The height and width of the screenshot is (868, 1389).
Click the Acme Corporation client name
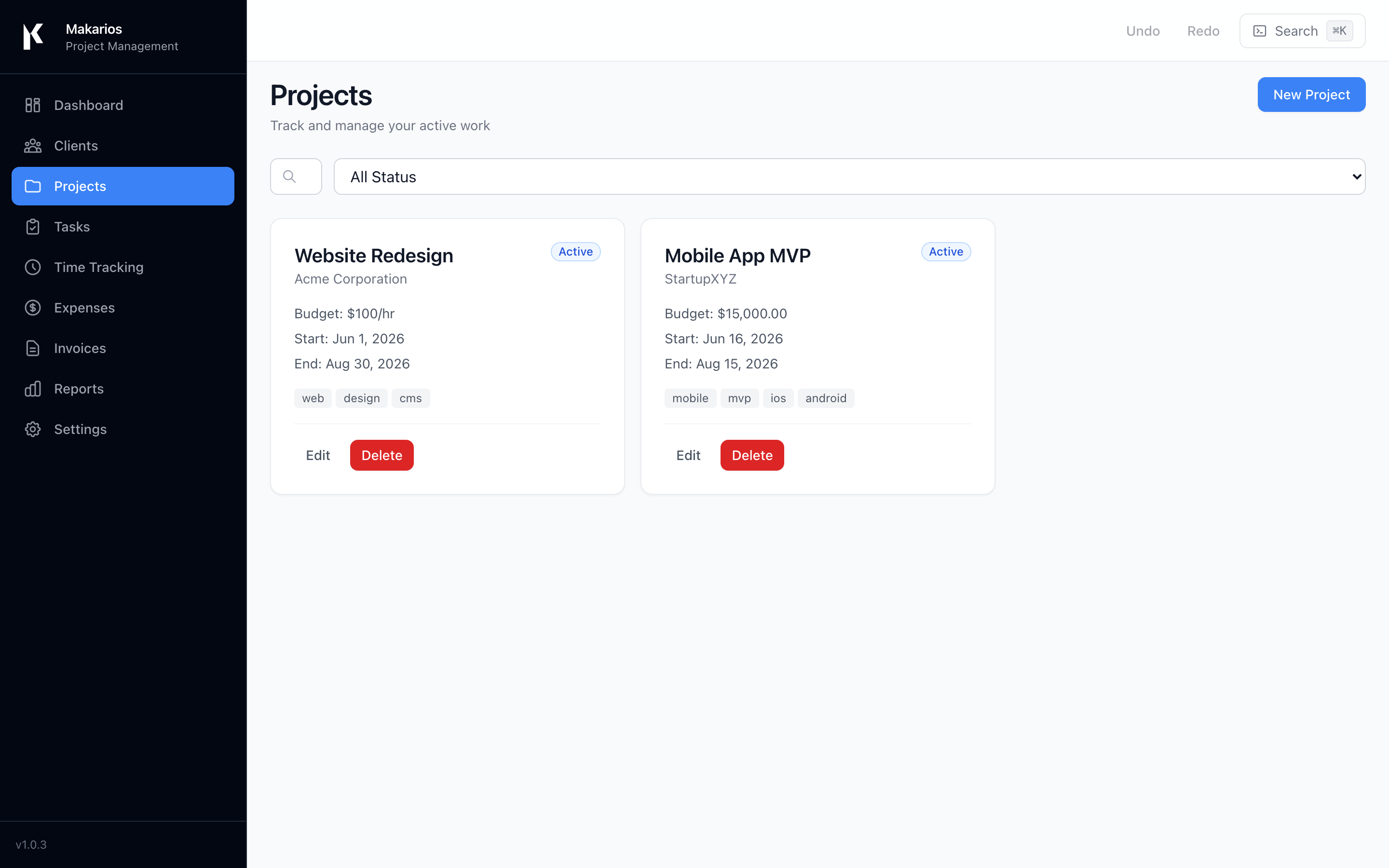click(x=351, y=279)
